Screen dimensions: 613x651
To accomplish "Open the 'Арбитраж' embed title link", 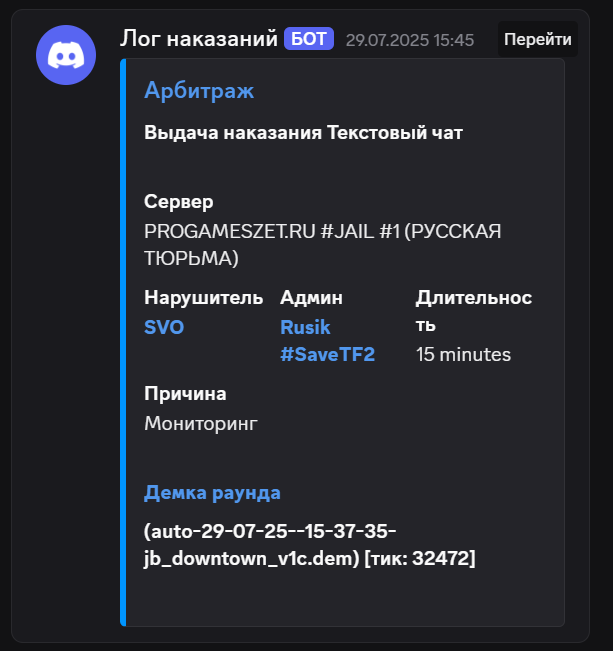I will click(x=199, y=90).
